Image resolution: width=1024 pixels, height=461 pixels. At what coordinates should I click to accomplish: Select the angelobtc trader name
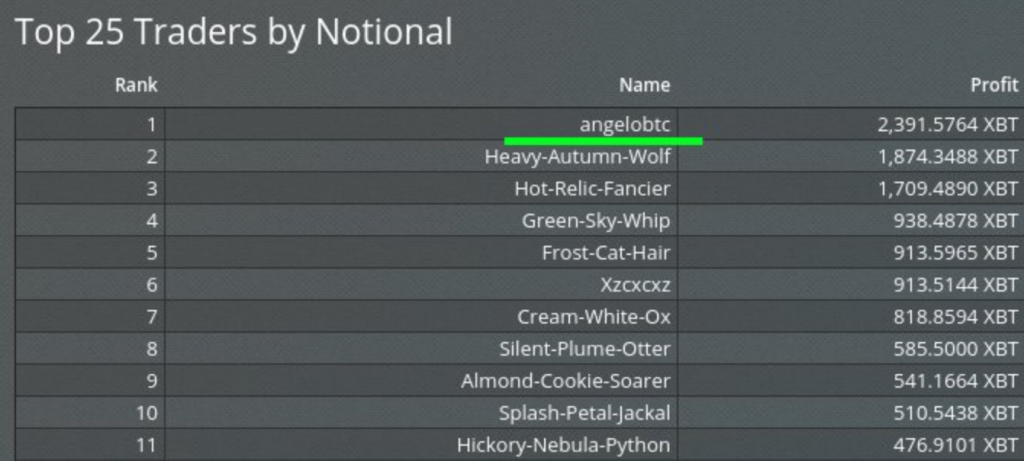pos(625,125)
